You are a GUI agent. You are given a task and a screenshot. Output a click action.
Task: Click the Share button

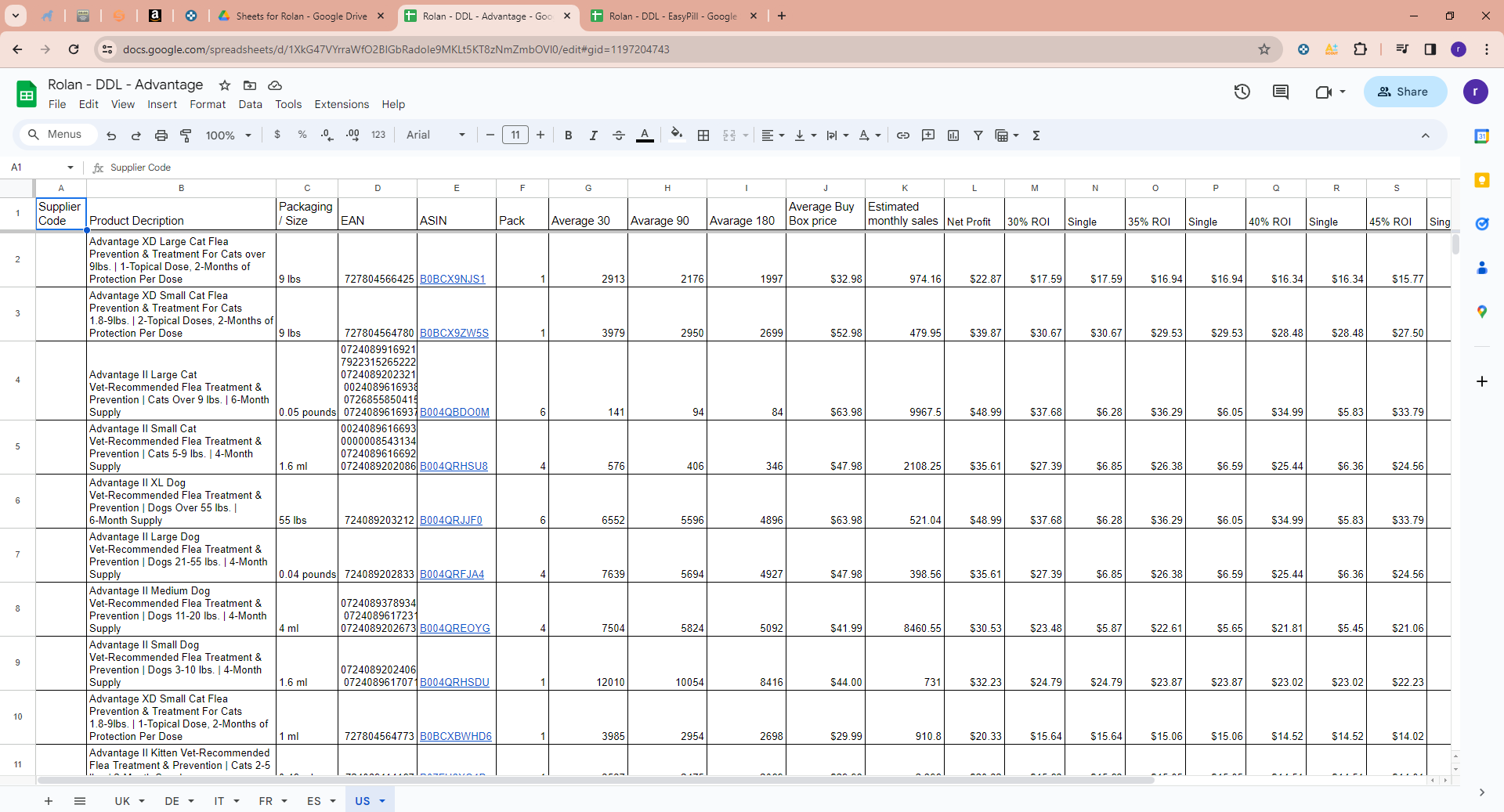tap(1405, 92)
